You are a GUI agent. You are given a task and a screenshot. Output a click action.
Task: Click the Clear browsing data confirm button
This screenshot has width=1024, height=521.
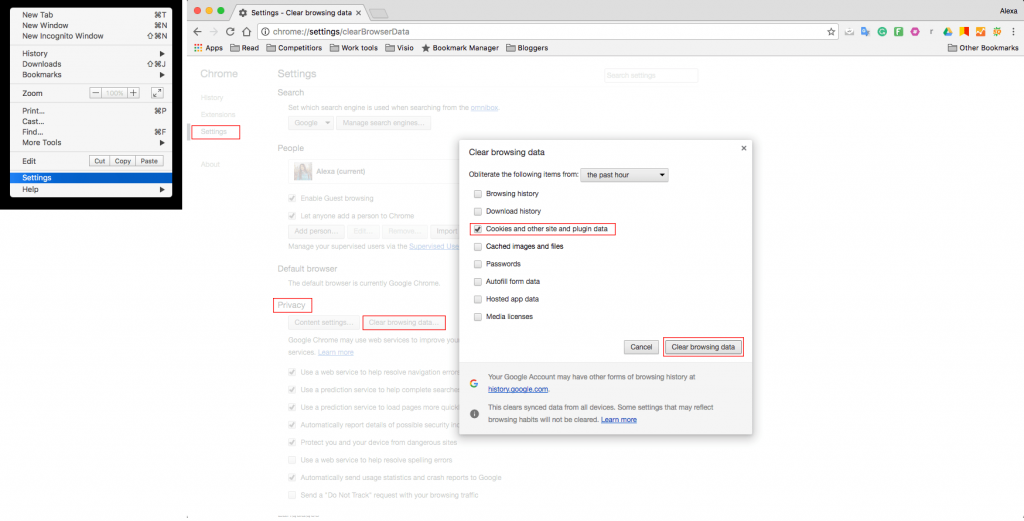coord(703,347)
